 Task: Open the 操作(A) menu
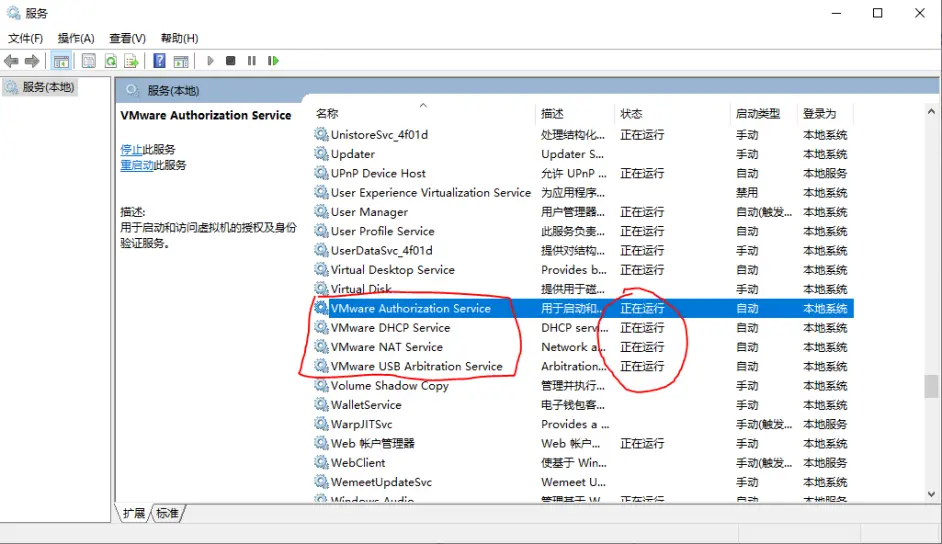76,38
